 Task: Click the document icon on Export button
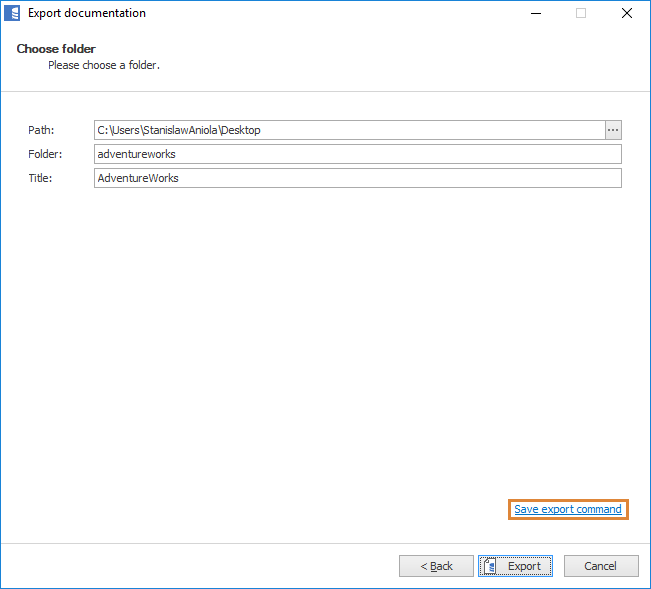pyautogui.click(x=490, y=566)
